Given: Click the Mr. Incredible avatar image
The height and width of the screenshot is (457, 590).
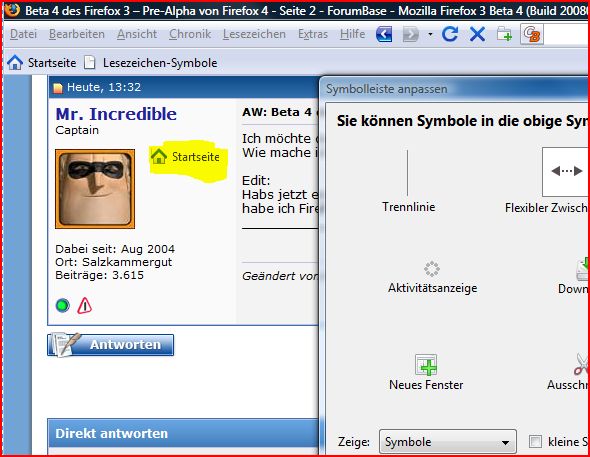Looking at the screenshot, I should point(95,189).
